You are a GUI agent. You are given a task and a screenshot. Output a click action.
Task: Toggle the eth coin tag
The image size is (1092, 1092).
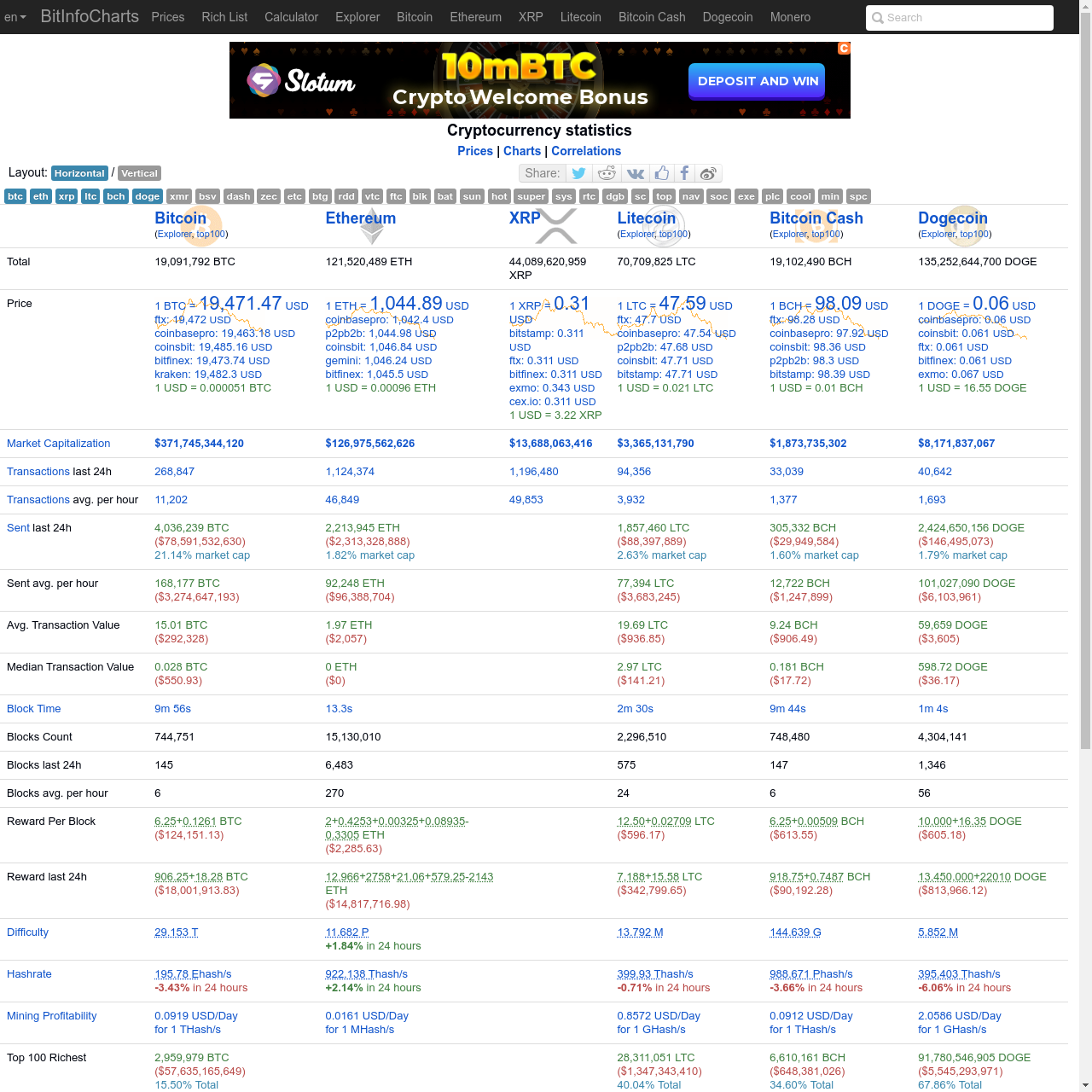point(41,196)
